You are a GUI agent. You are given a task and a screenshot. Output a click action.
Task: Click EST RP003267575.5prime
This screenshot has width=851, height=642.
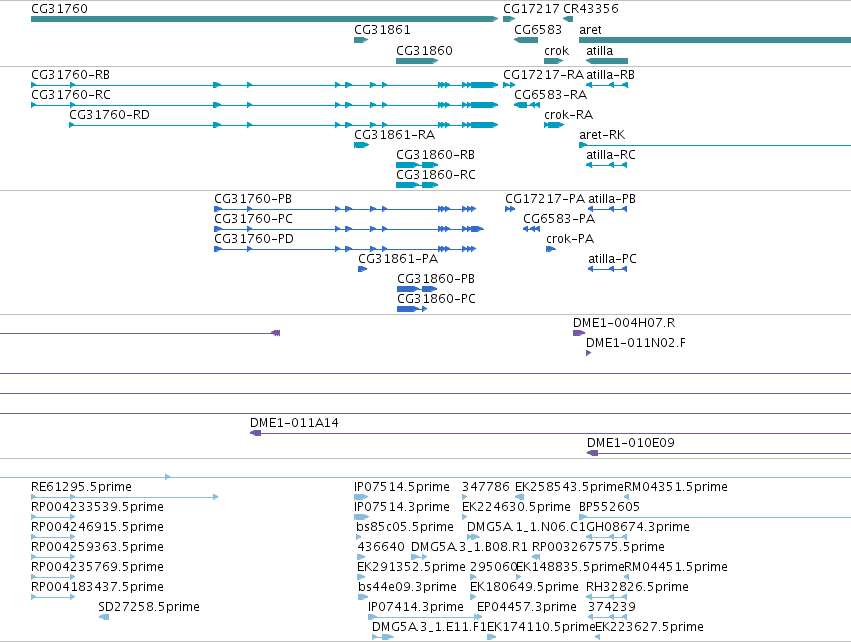pos(536,557)
